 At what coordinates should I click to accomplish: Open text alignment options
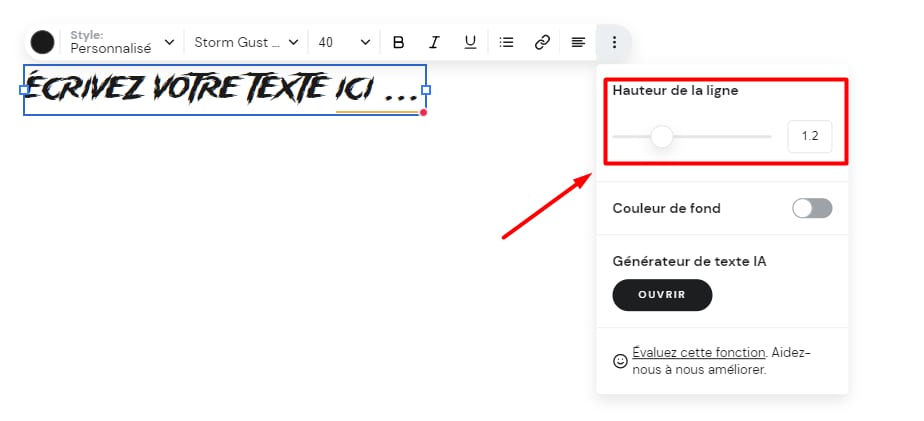point(578,42)
